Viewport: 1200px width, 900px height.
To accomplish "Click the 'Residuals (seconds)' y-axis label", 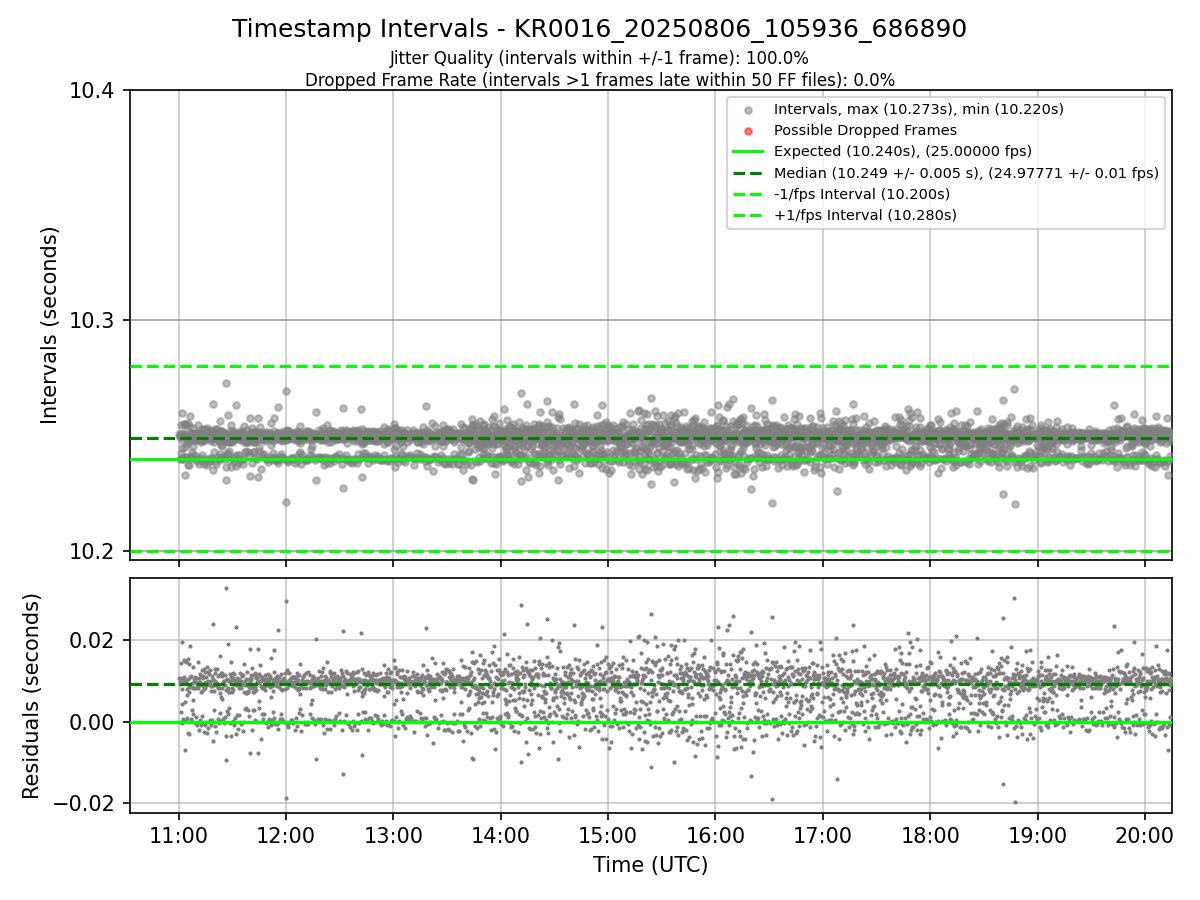I will click(x=31, y=696).
